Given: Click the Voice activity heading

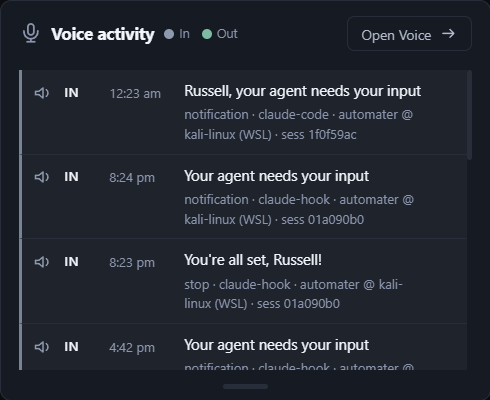Looking at the screenshot, I should click(103, 34).
